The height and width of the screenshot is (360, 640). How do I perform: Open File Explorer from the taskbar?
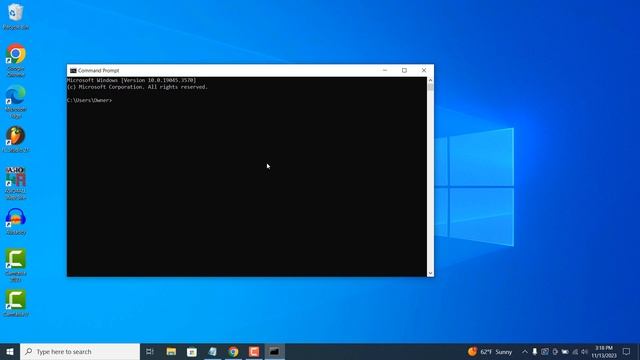(x=171, y=351)
